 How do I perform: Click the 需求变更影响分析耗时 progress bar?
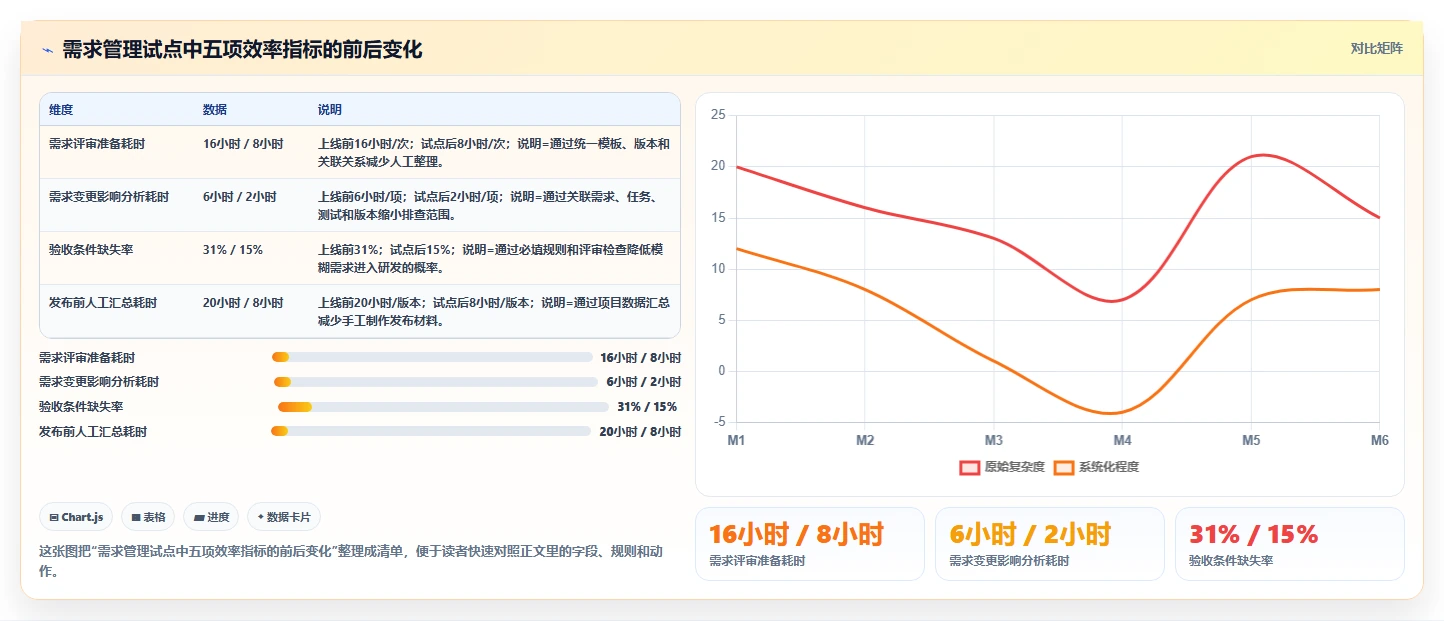click(435, 382)
